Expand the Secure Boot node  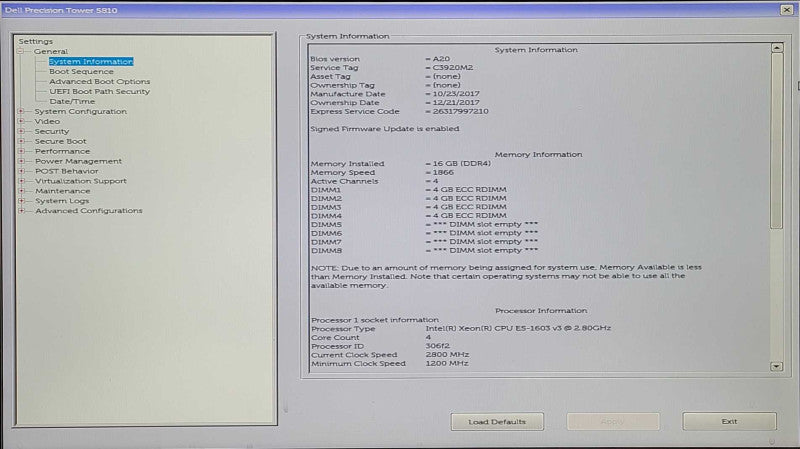coord(21,141)
